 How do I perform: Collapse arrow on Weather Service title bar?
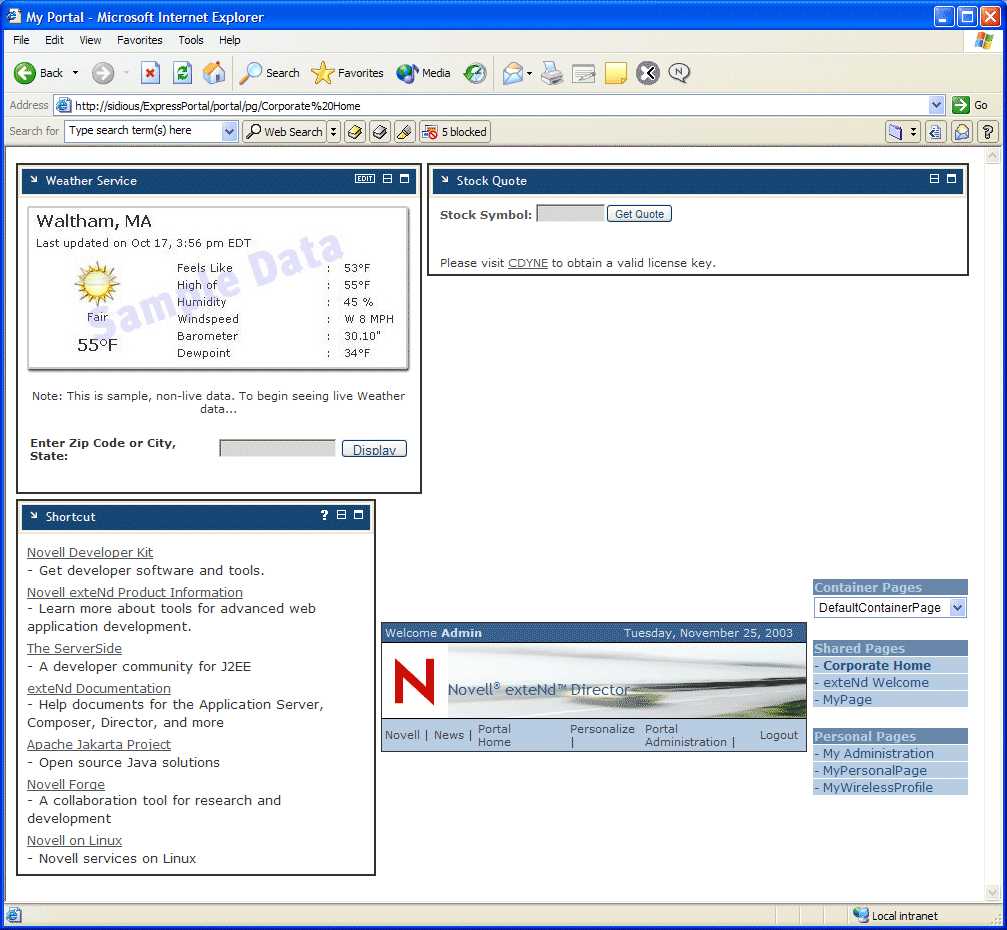(34, 179)
